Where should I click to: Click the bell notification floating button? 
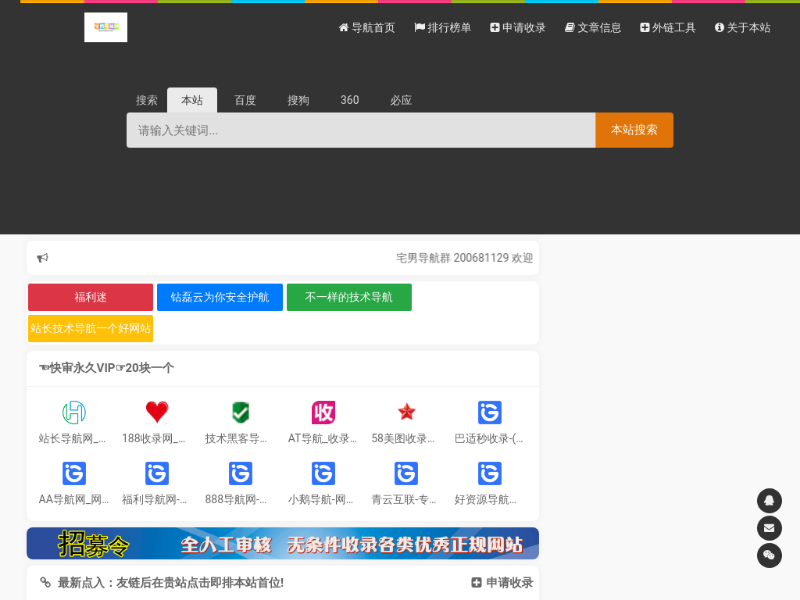[769, 500]
